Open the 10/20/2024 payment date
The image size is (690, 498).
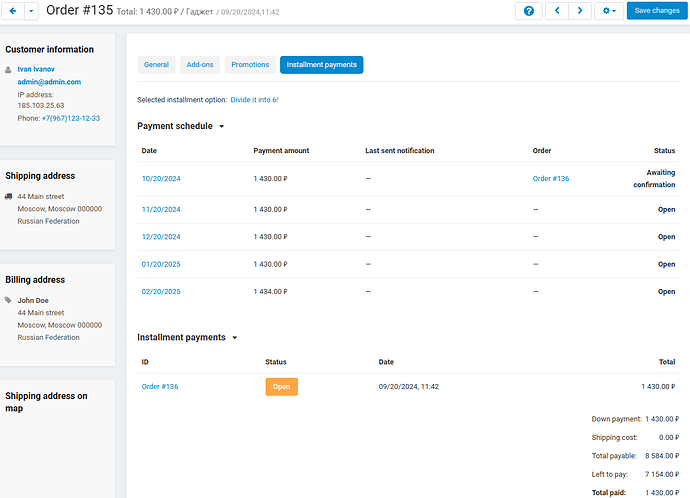point(161,179)
